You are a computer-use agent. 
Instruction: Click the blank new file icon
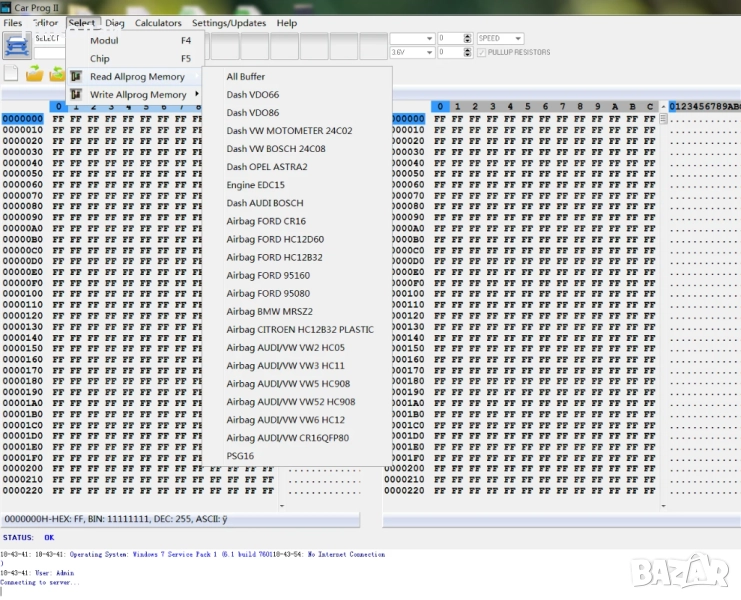[x=11, y=74]
